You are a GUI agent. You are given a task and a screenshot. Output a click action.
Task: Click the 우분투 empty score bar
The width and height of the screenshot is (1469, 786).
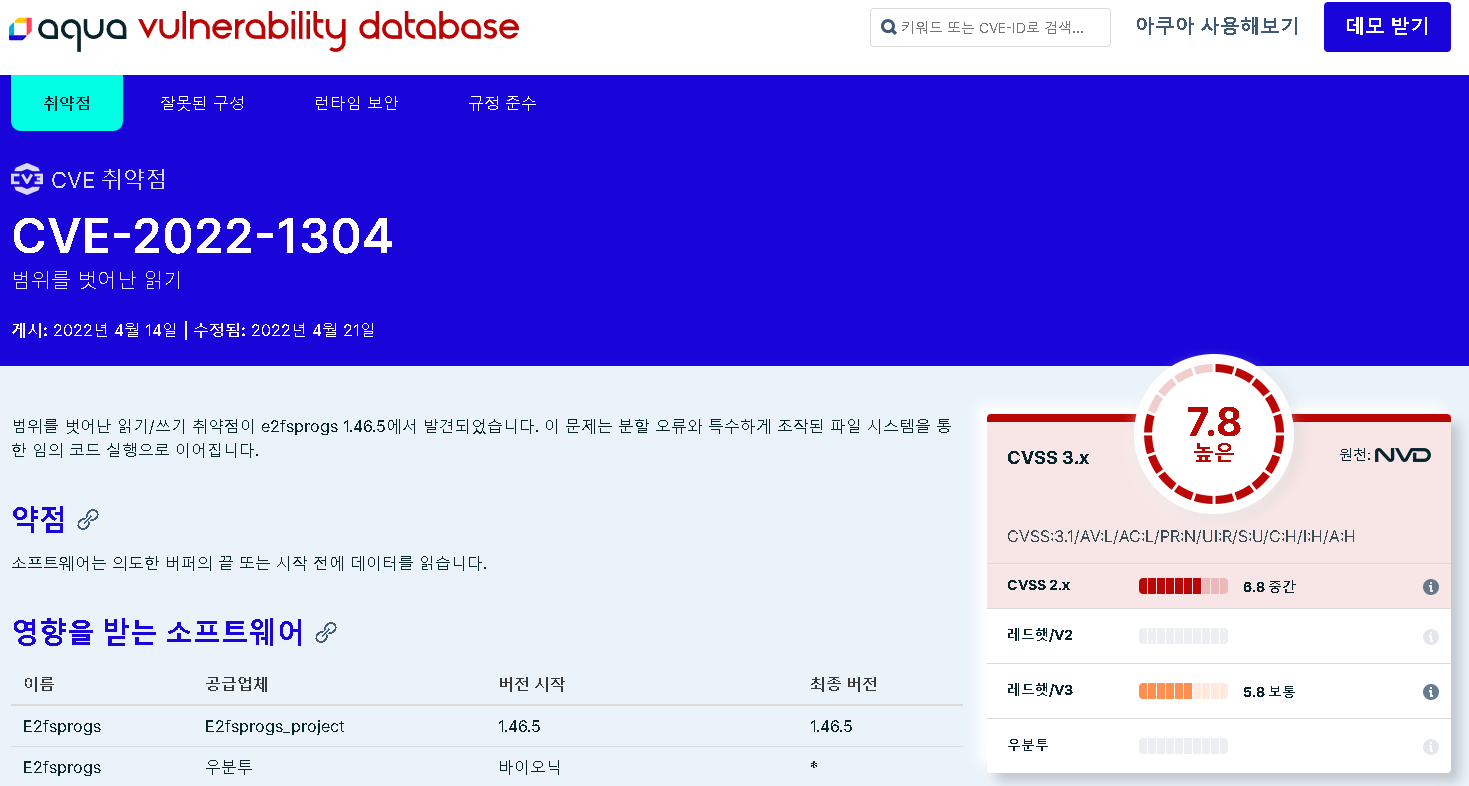point(1183,746)
